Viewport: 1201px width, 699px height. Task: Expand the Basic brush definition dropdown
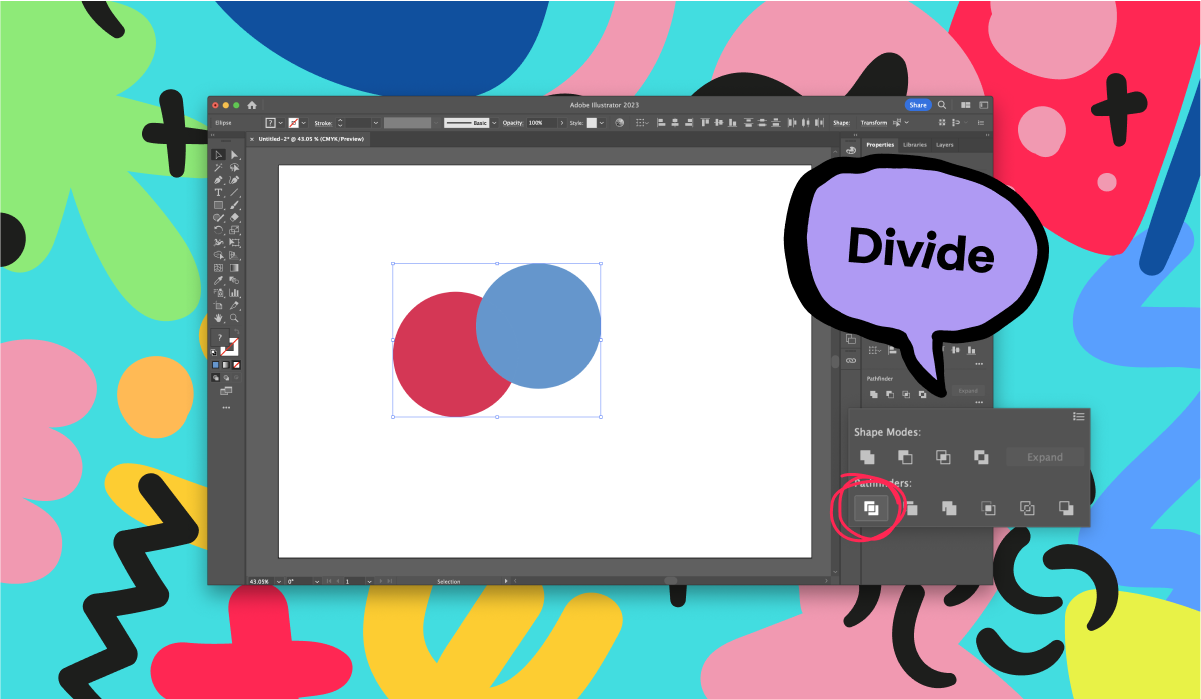pyautogui.click(x=494, y=123)
